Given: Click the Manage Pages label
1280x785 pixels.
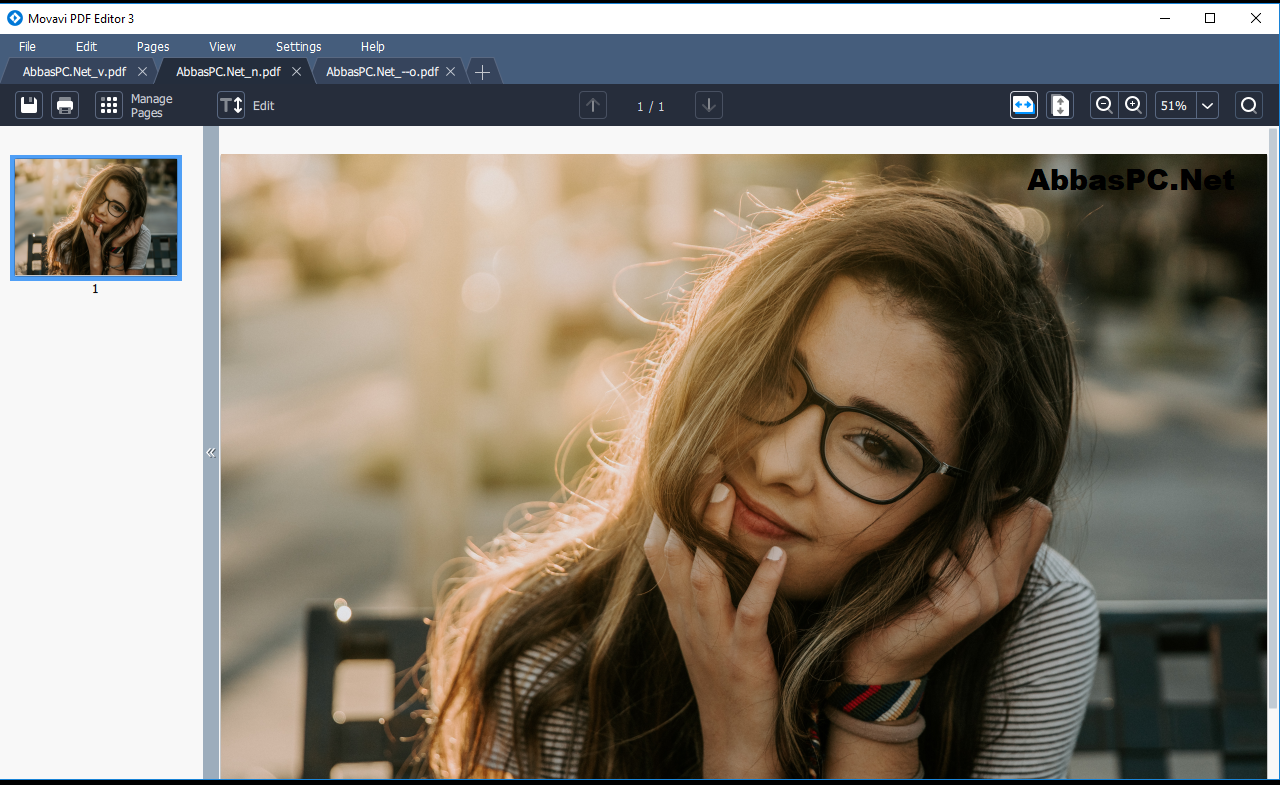Looking at the screenshot, I should [152, 106].
